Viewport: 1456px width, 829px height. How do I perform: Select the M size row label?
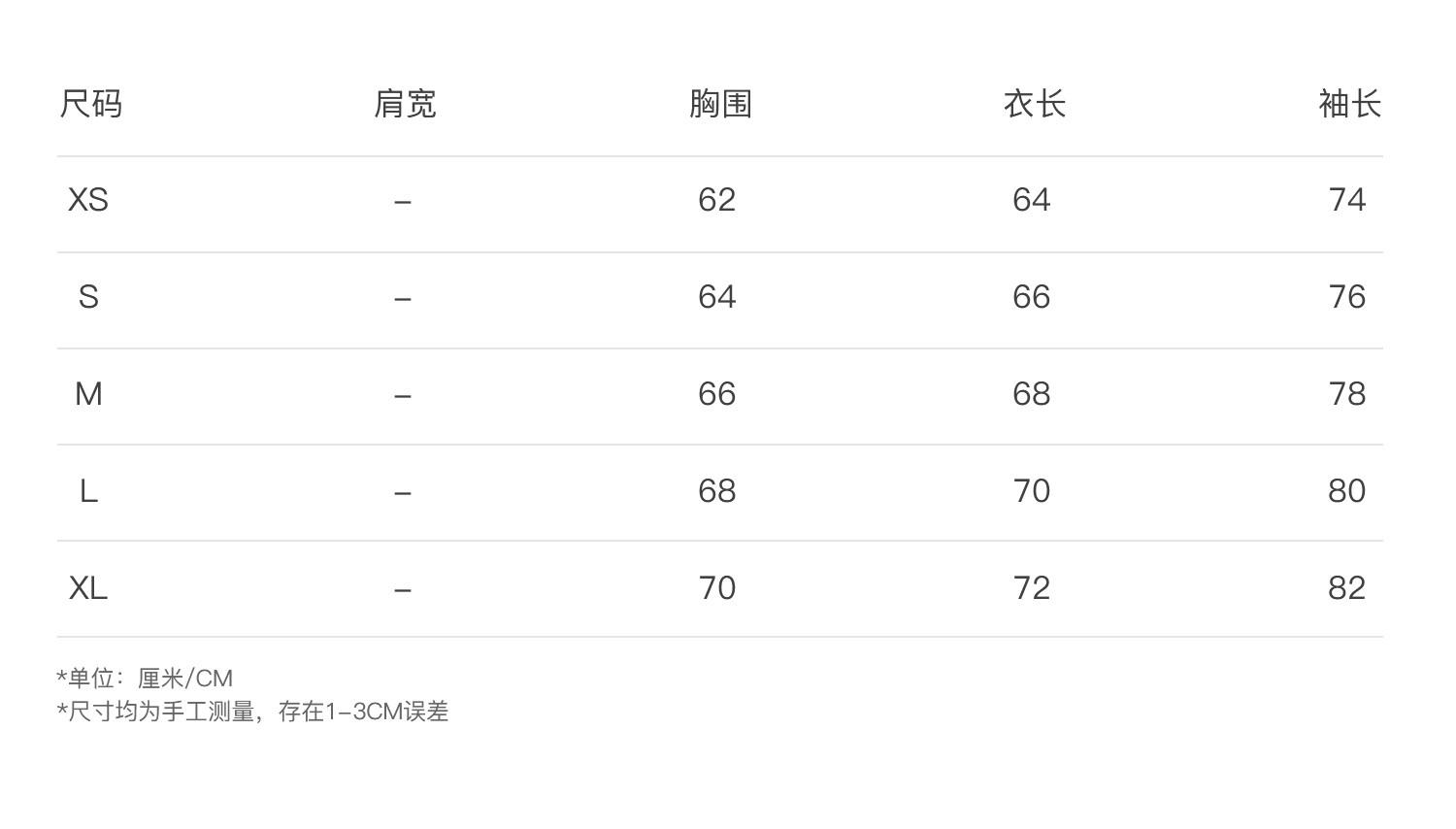point(88,394)
